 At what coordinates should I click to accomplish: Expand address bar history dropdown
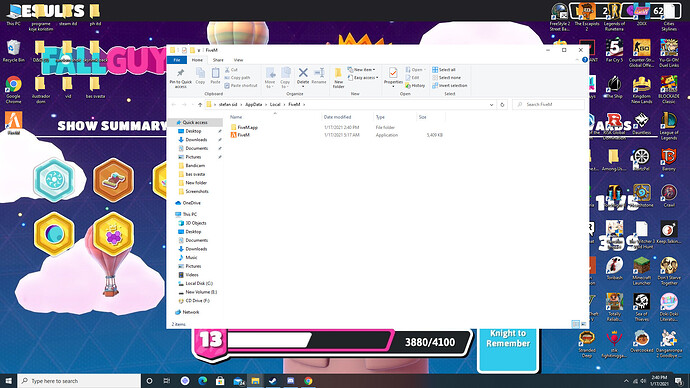pyautogui.click(x=491, y=105)
